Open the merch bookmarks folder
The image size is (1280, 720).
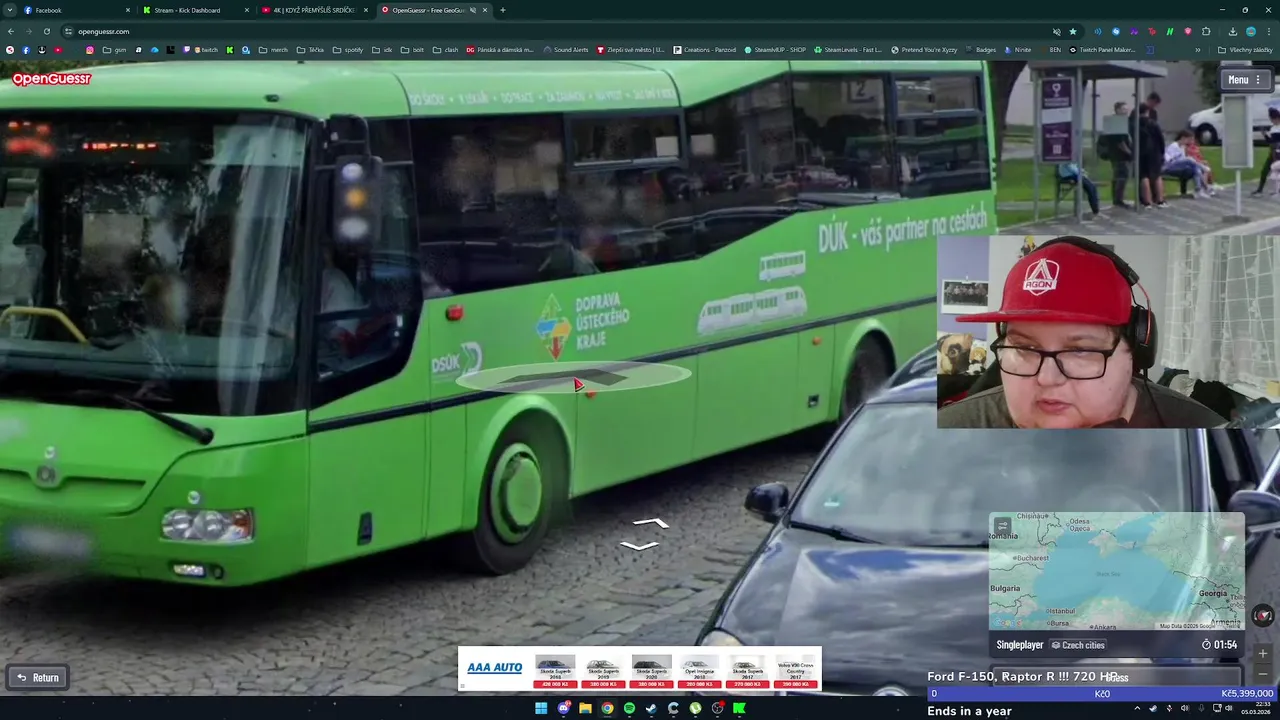pos(272,49)
